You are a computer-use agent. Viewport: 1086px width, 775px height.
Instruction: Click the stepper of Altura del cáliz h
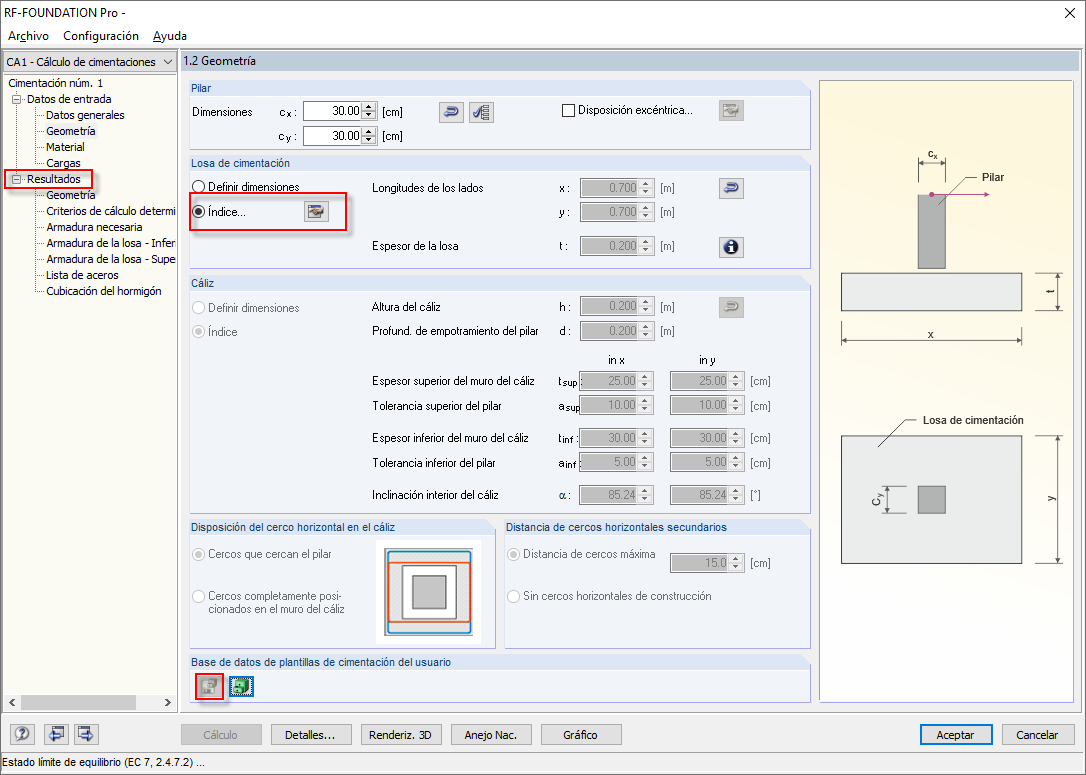point(646,306)
